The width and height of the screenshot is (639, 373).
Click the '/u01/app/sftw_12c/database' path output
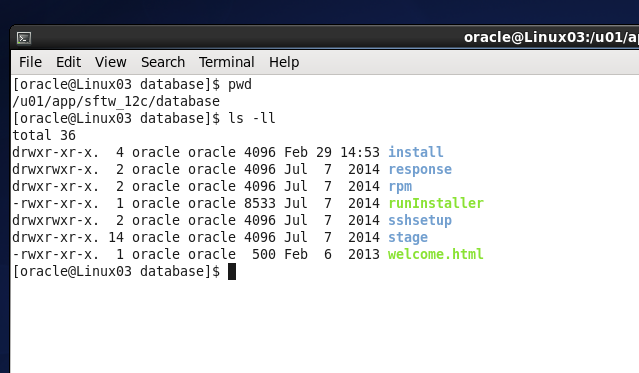(x=116, y=101)
